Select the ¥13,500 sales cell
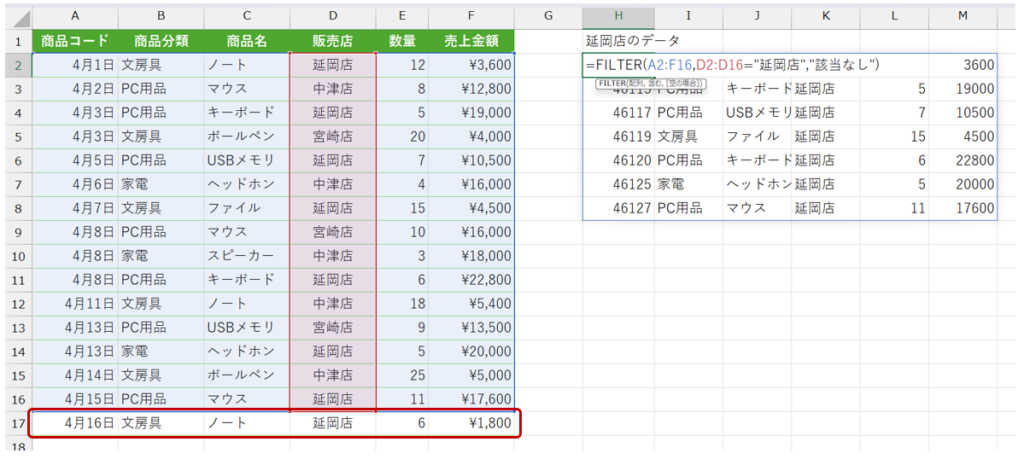This screenshot has width=1024, height=459. tap(472, 327)
